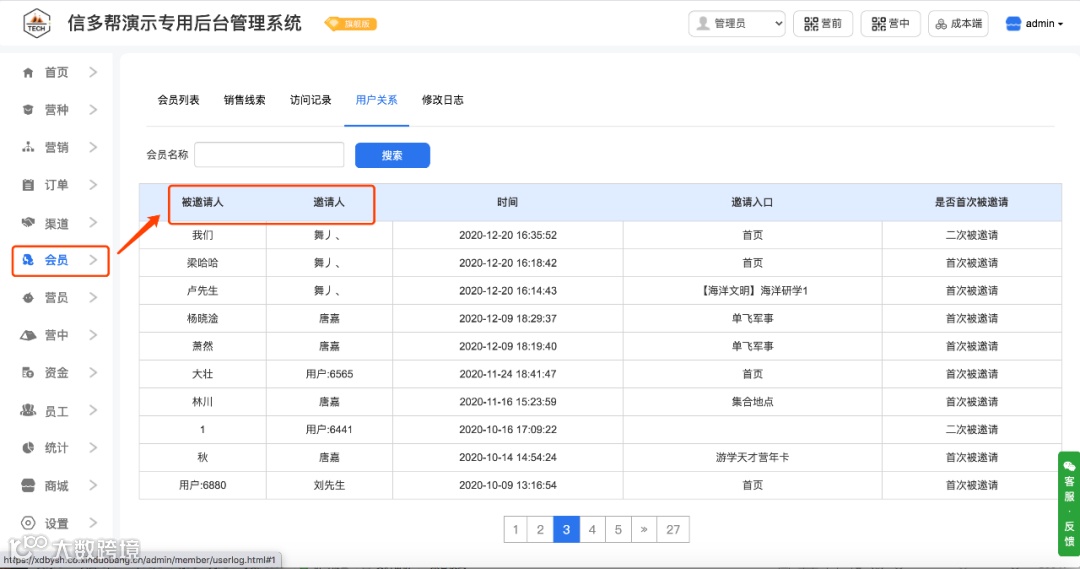
Task: Click the 会员 member icon
Action: [x=28, y=260]
